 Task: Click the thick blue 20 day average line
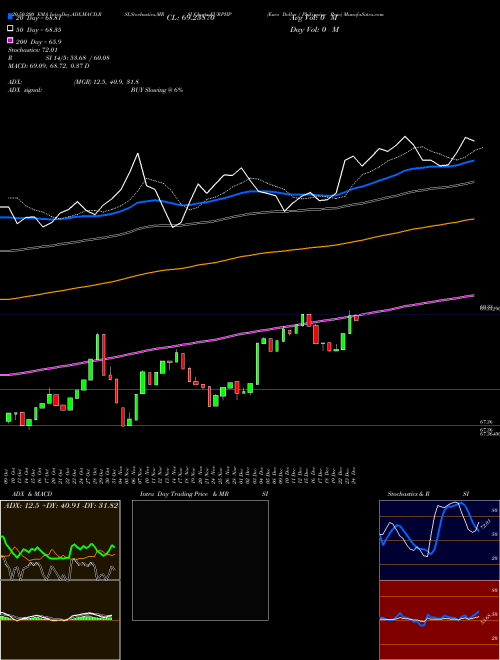[236, 193]
